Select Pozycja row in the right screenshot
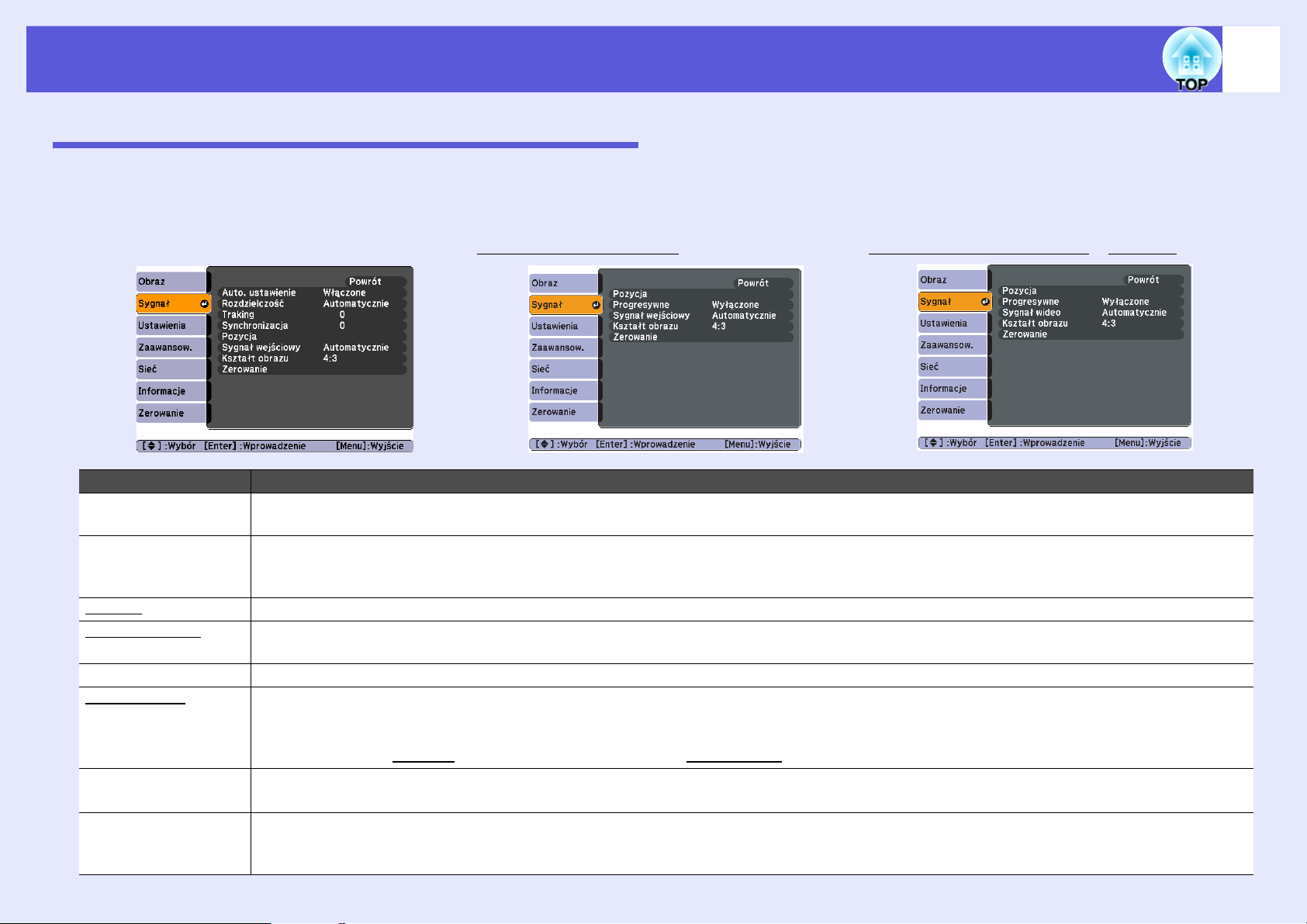Image resolution: width=1307 pixels, height=924 pixels. 1091,291
